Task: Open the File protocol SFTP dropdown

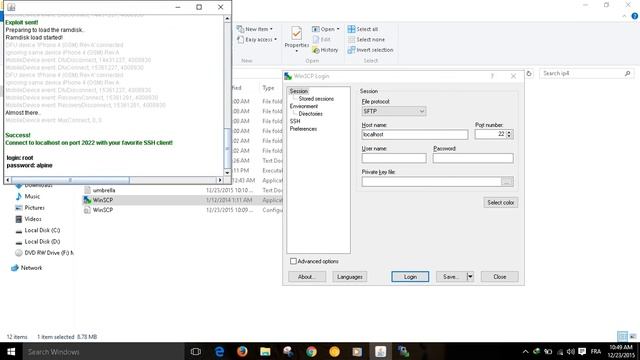Action: (394, 111)
